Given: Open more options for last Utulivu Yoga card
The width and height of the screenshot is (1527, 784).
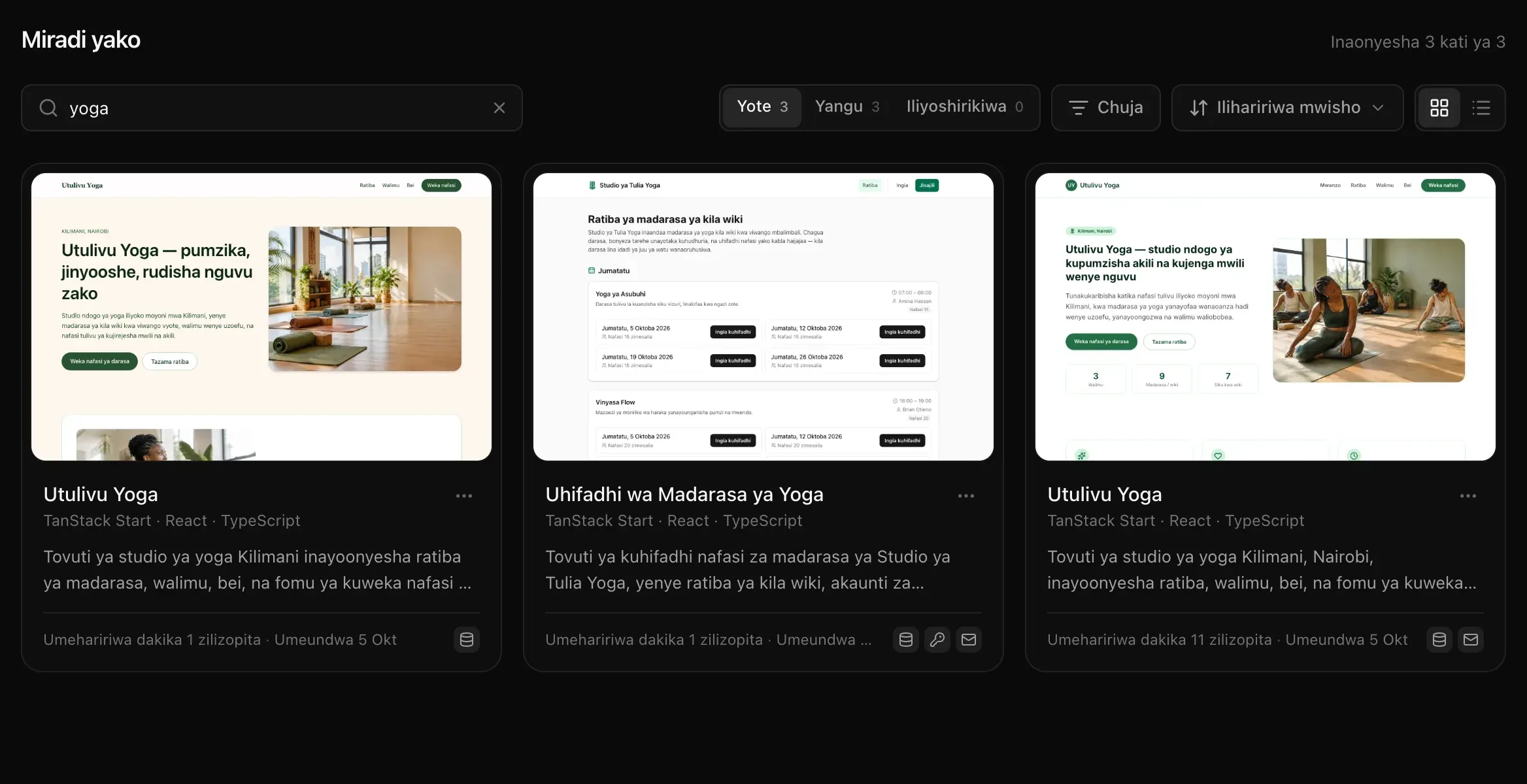Looking at the screenshot, I should pos(1468,496).
